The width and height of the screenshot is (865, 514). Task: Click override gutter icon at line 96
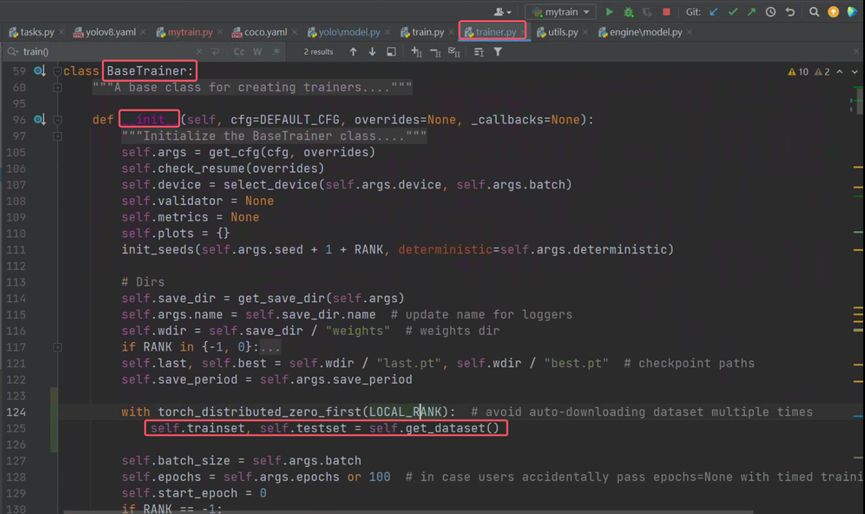coord(39,119)
